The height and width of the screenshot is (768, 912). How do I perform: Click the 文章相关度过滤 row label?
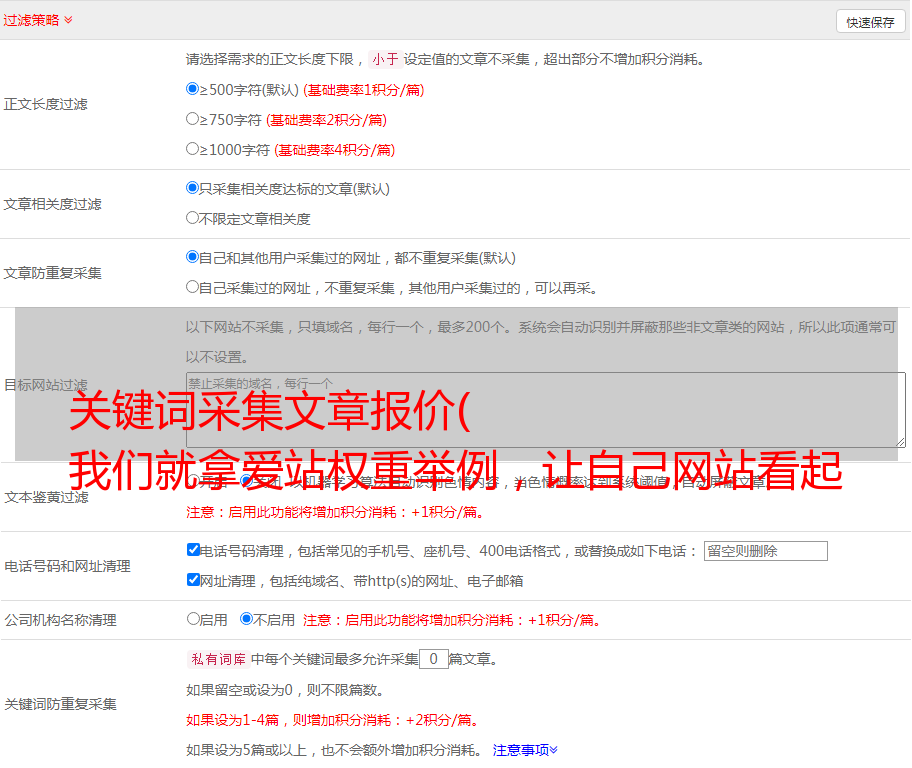(x=52, y=204)
